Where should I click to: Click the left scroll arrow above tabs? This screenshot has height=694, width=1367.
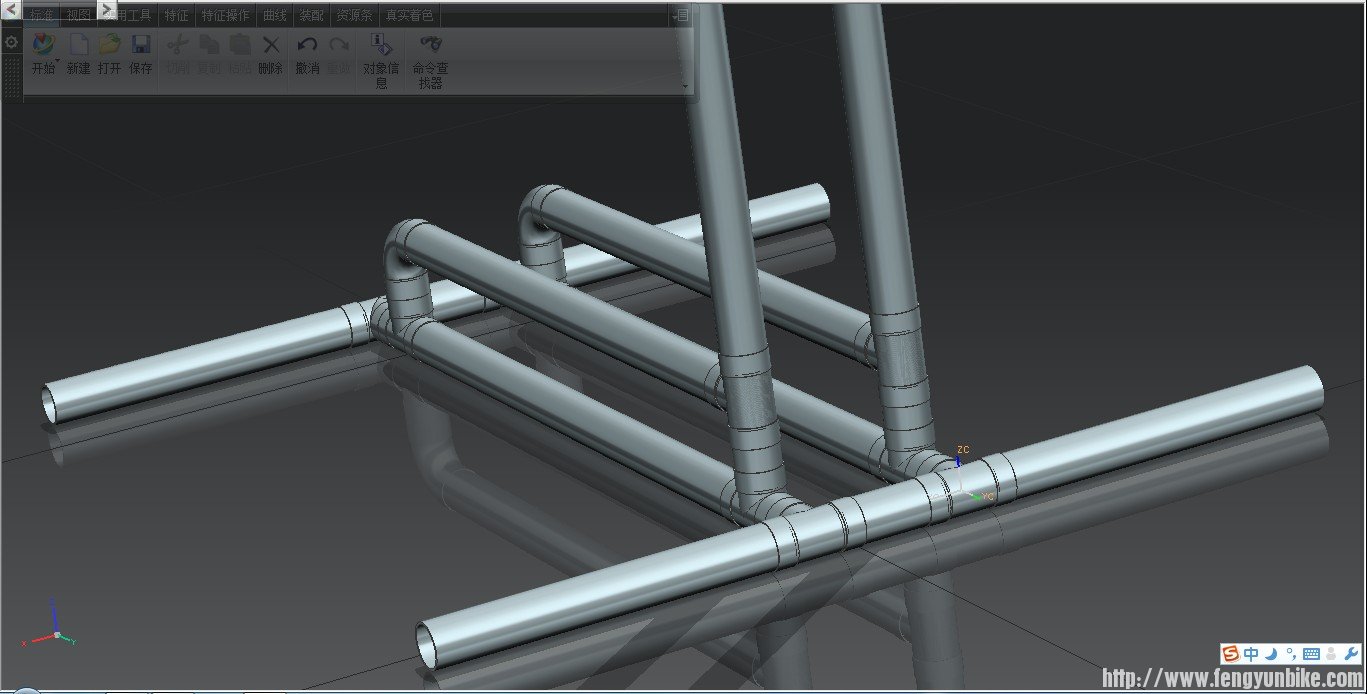click(x=11, y=8)
